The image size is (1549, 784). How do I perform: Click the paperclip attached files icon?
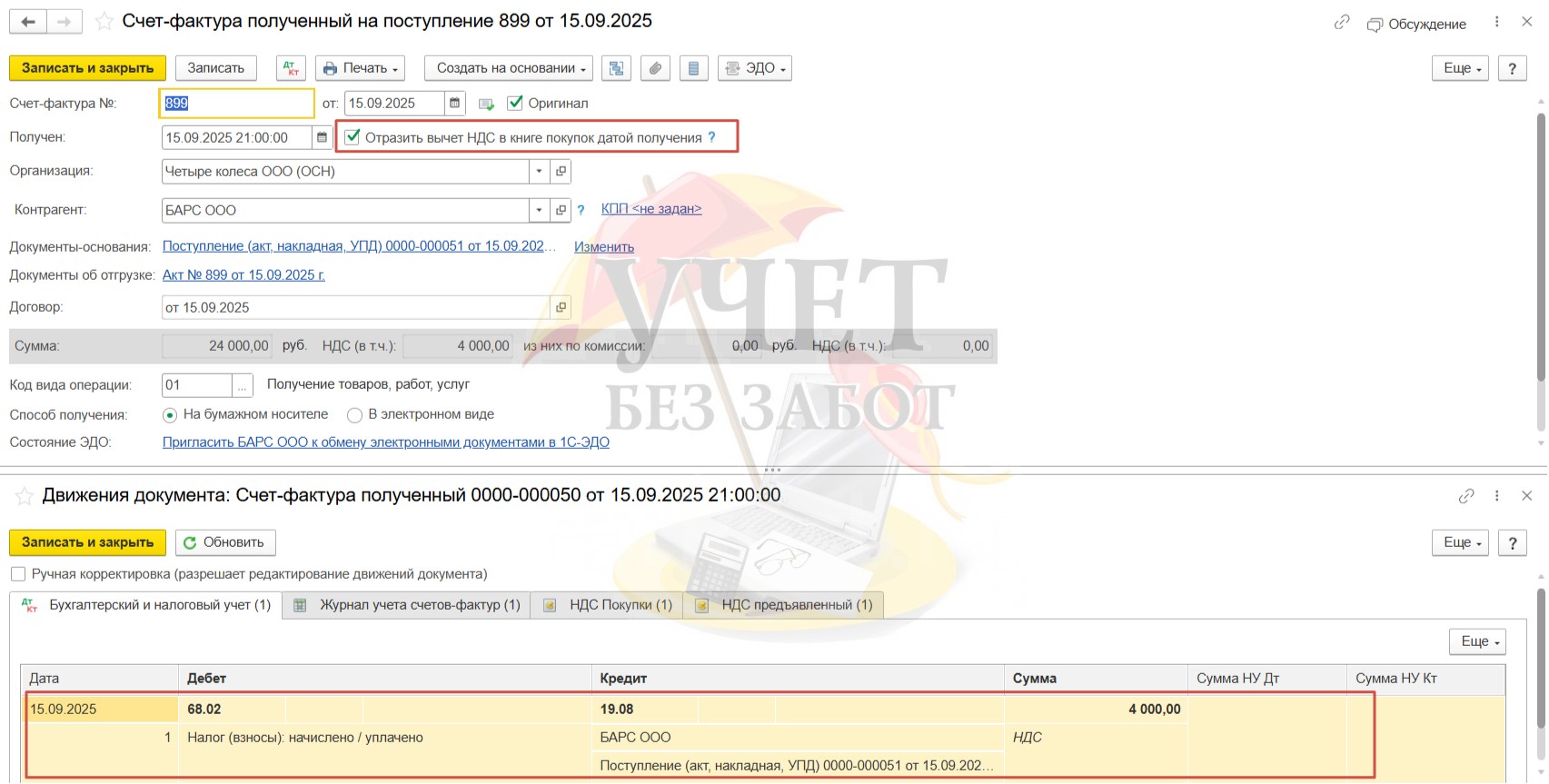[655, 68]
